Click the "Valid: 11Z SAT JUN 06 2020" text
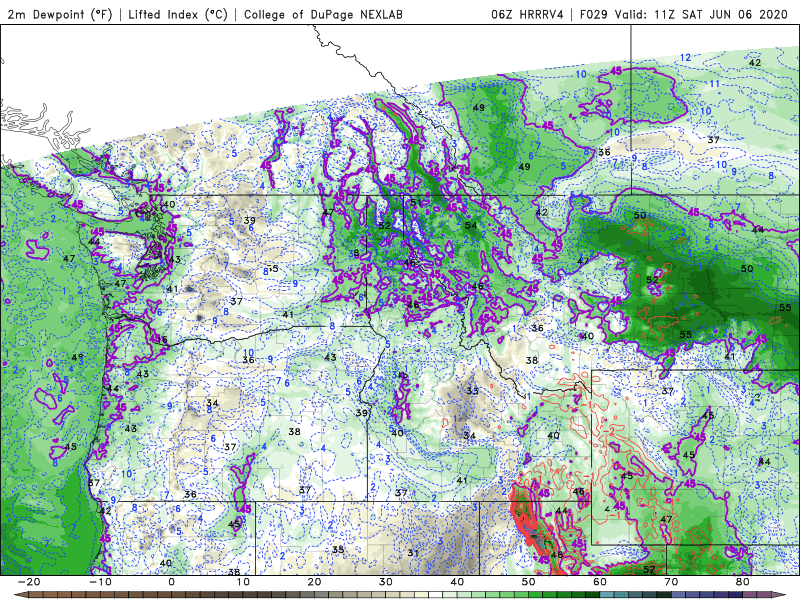The image size is (800, 600). pos(701,14)
